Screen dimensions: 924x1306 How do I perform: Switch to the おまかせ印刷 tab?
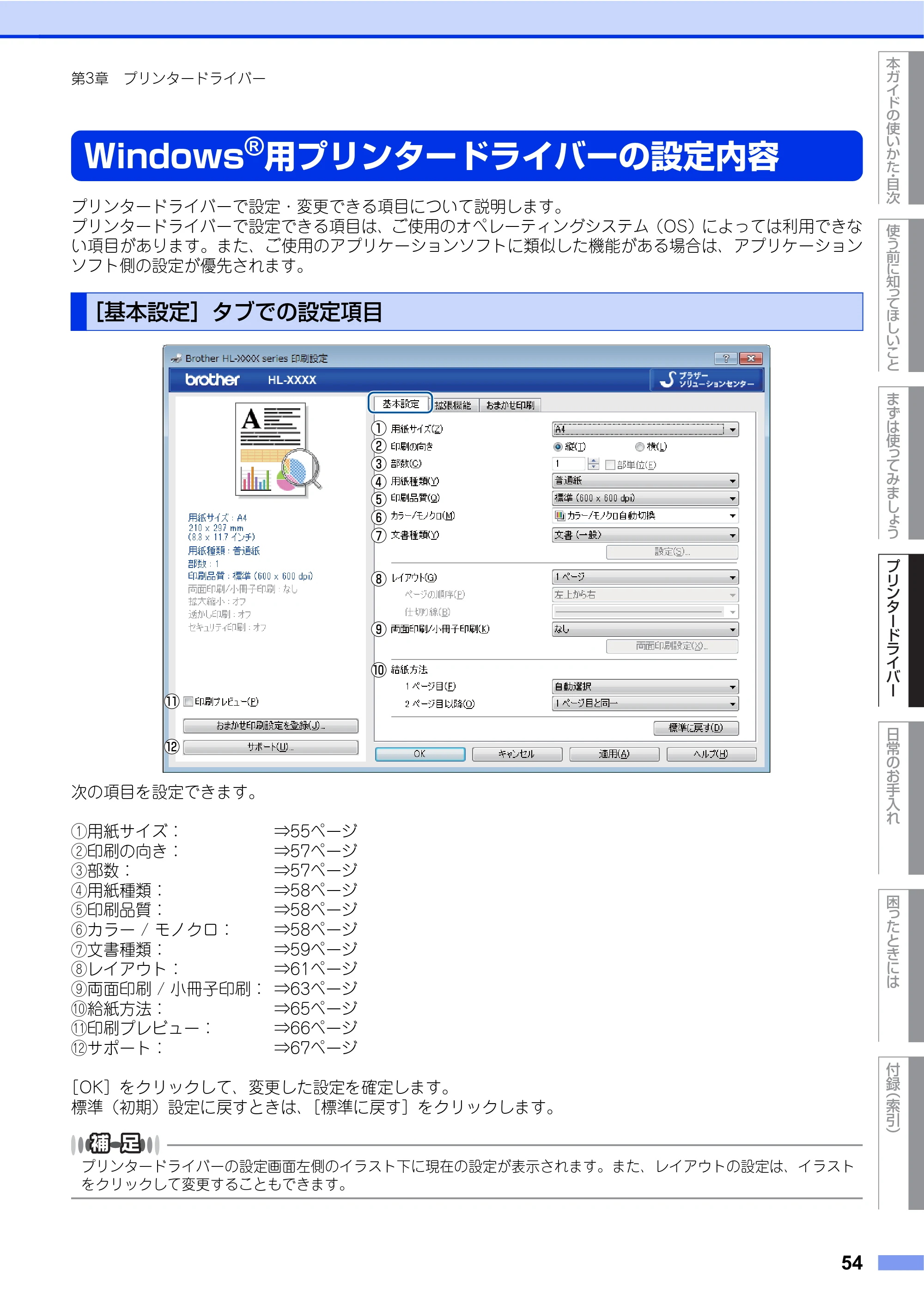coord(510,405)
